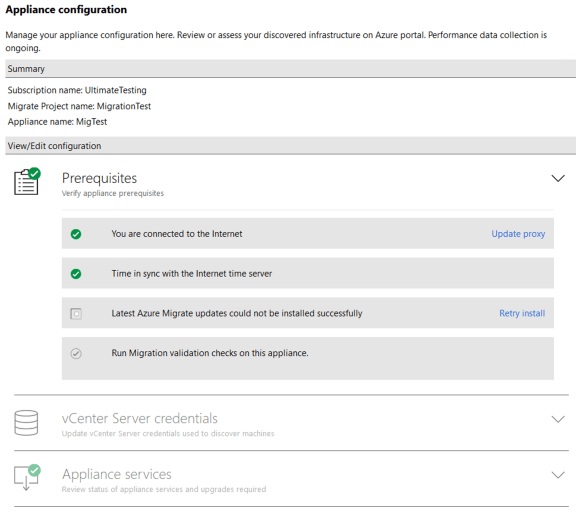The height and width of the screenshot is (514, 576).
Task: Click the Prerequisites clipboard checklist icon
Action: (x=27, y=181)
